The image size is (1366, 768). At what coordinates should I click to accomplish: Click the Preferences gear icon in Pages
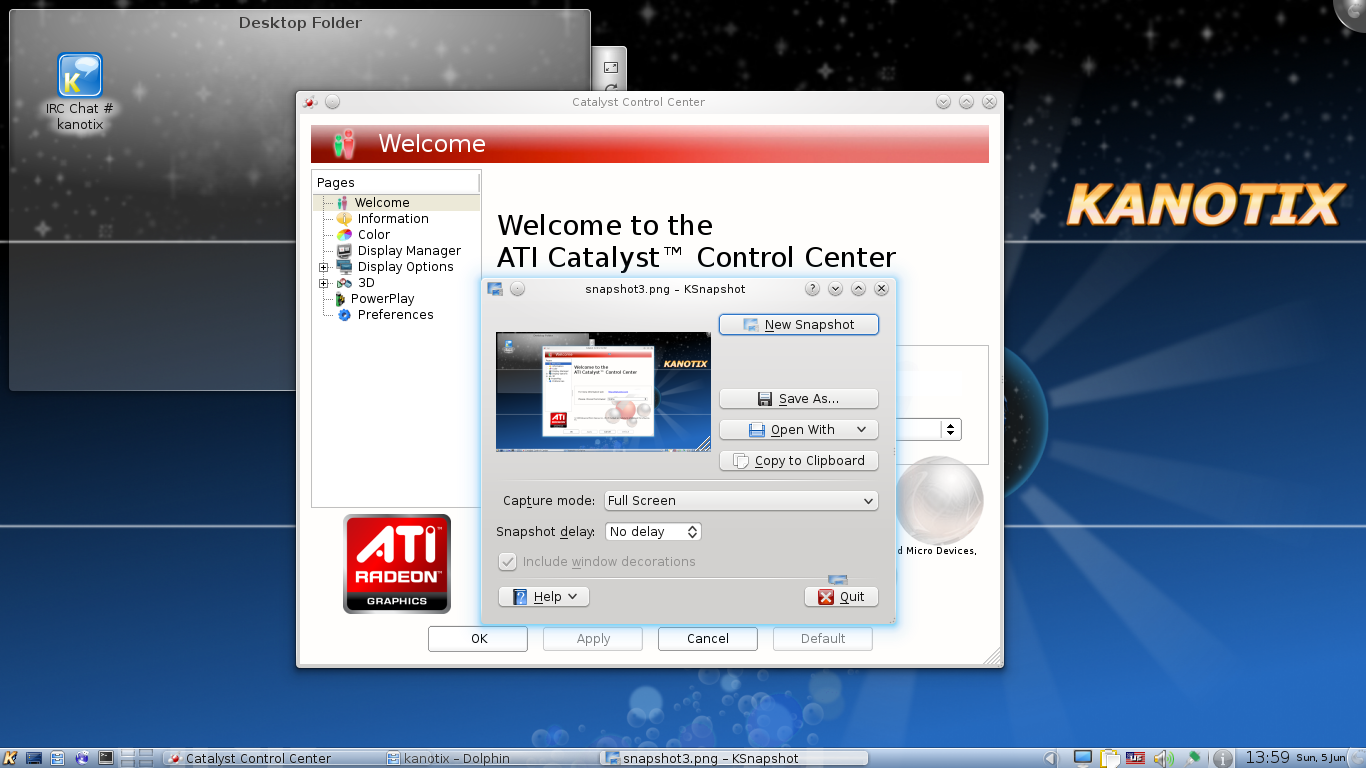(344, 315)
